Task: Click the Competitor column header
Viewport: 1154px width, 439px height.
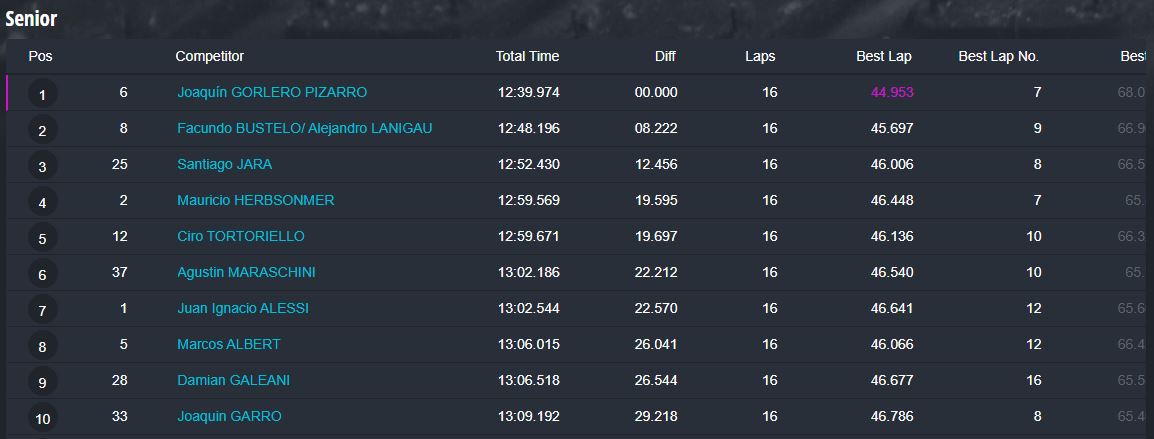Action: [210, 57]
